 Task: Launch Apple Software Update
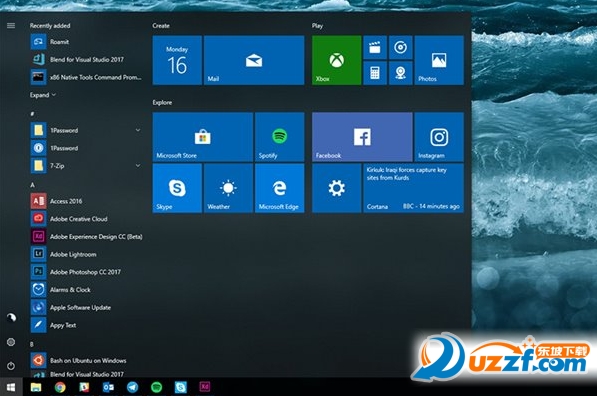coord(87,307)
